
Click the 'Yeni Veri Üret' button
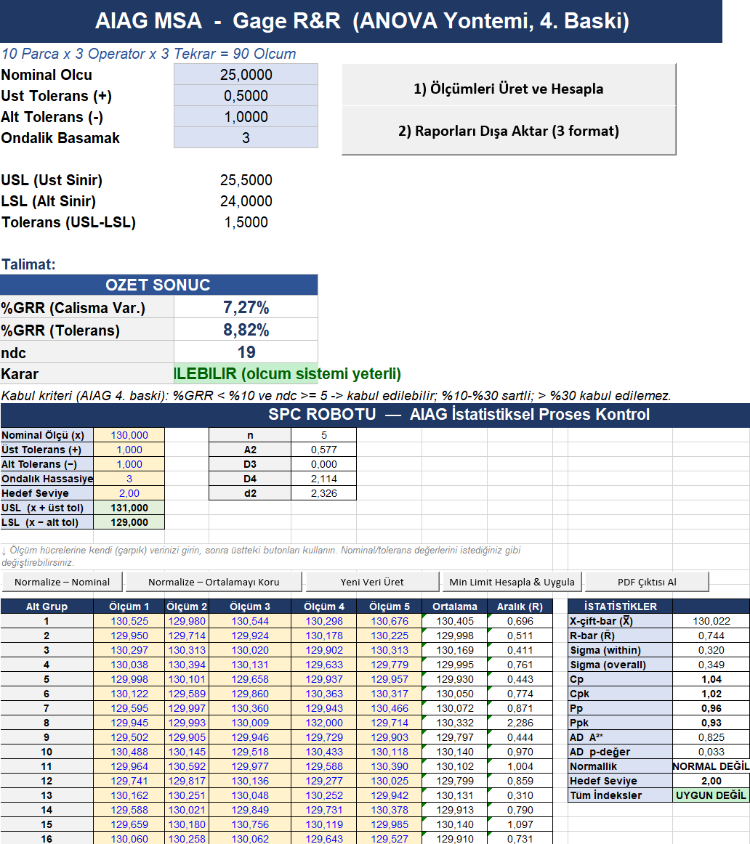(x=372, y=582)
